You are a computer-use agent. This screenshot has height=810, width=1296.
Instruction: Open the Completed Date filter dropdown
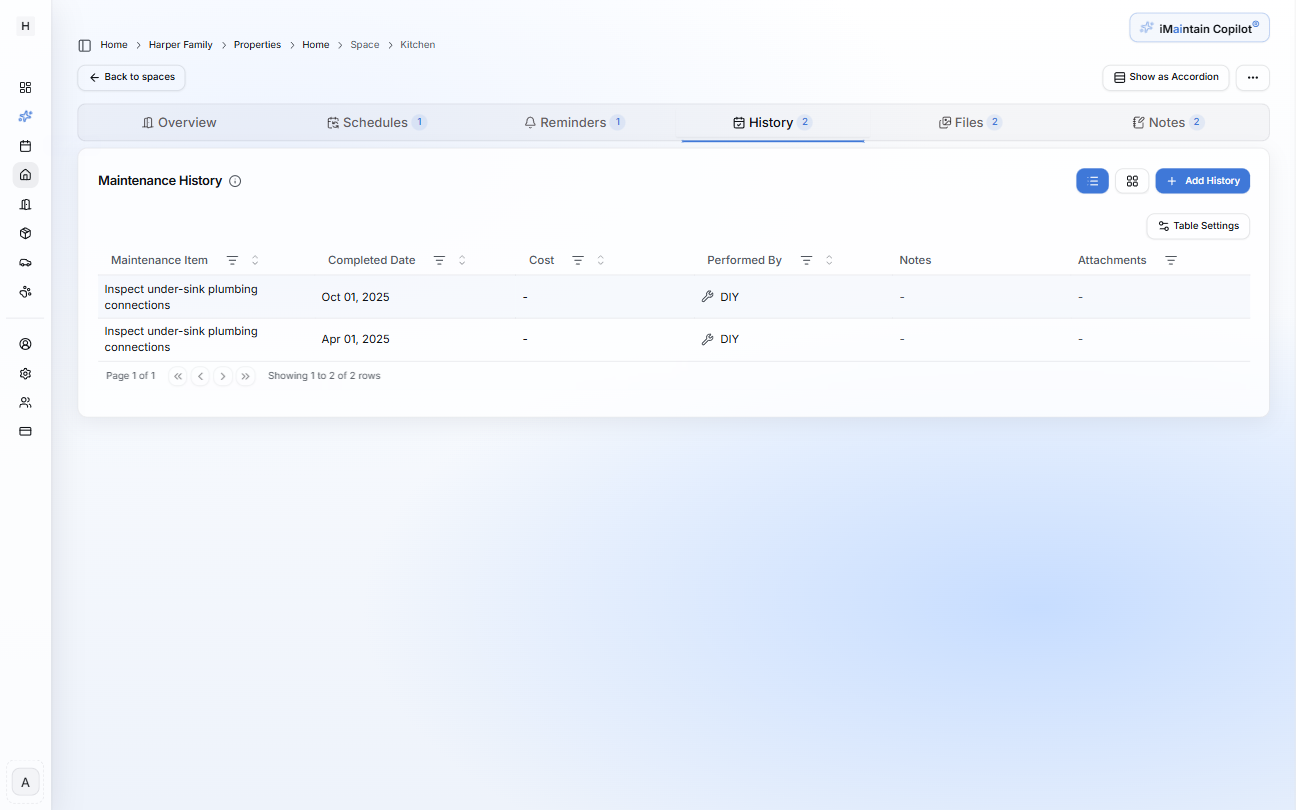tap(440, 260)
